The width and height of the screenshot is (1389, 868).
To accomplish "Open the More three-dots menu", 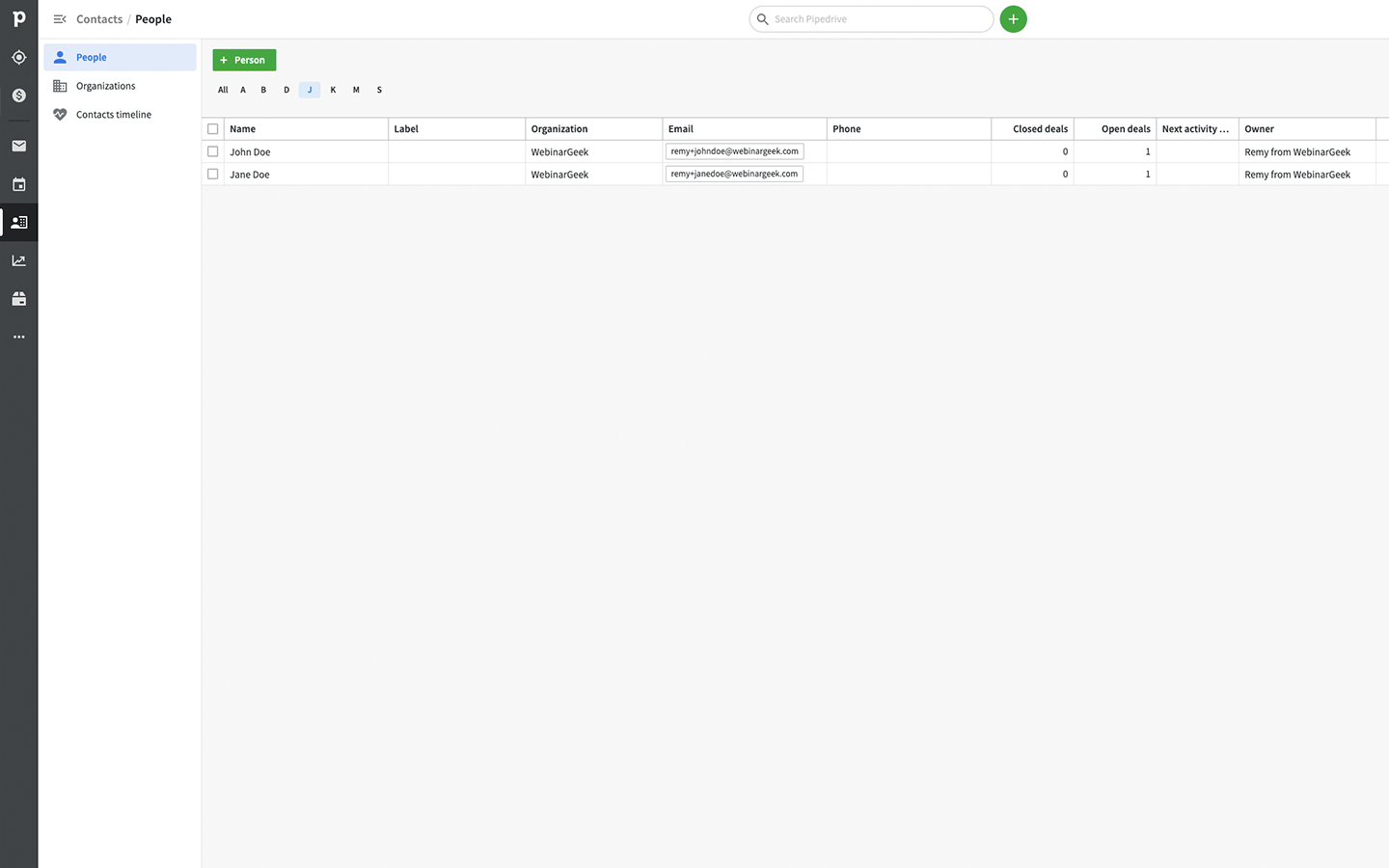I will (x=18, y=337).
